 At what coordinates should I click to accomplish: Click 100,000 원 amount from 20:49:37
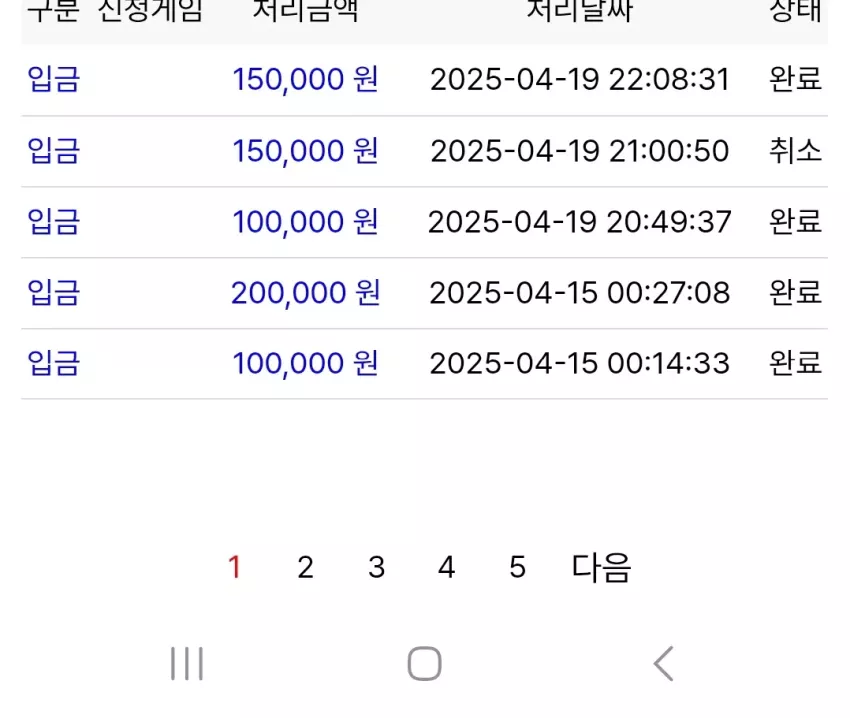pos(305,222)
